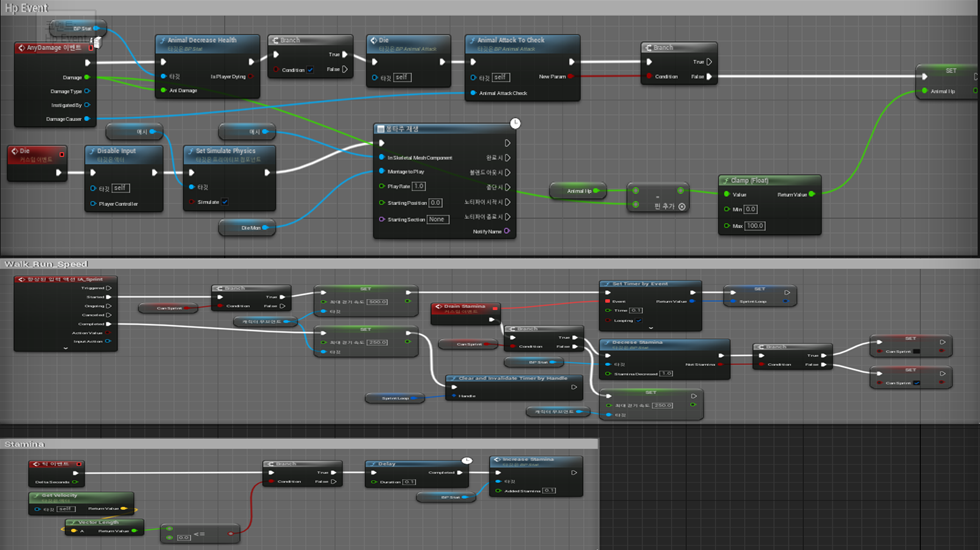Edit the Stamina Decreased value field
The image size is (980, 550).
tap(666, 373)
